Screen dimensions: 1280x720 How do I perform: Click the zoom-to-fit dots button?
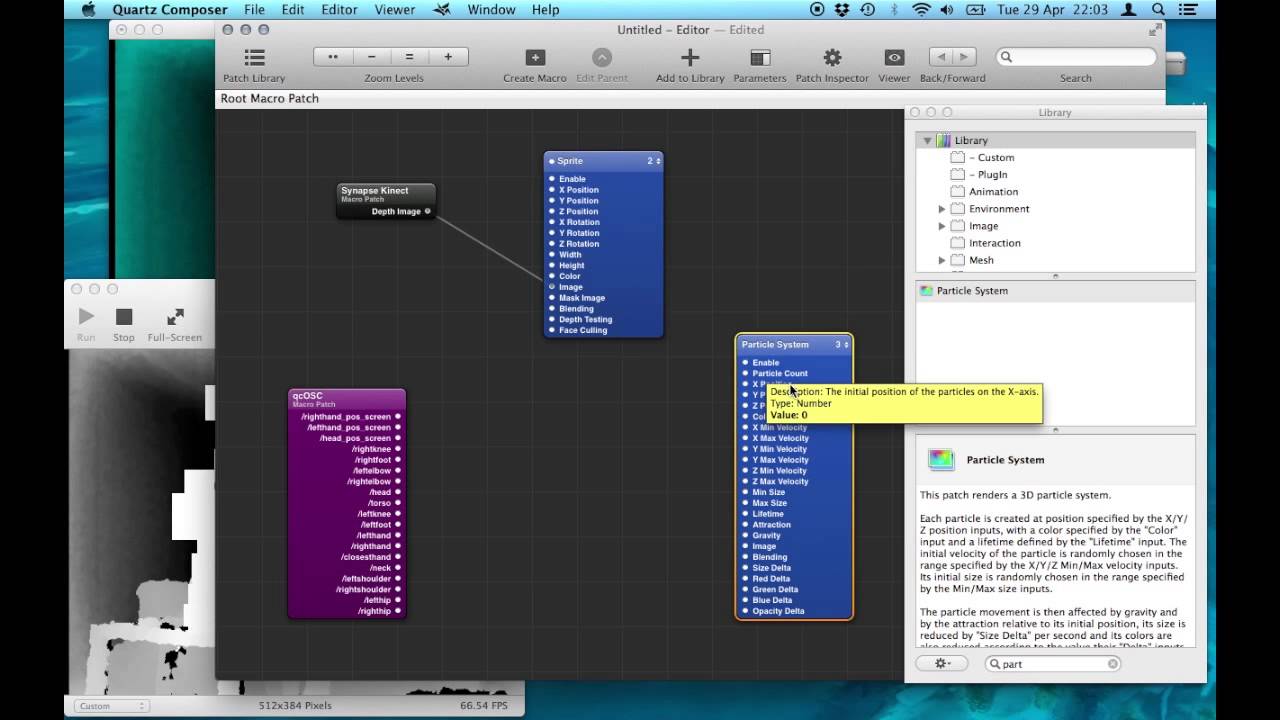tap(333, 57)
